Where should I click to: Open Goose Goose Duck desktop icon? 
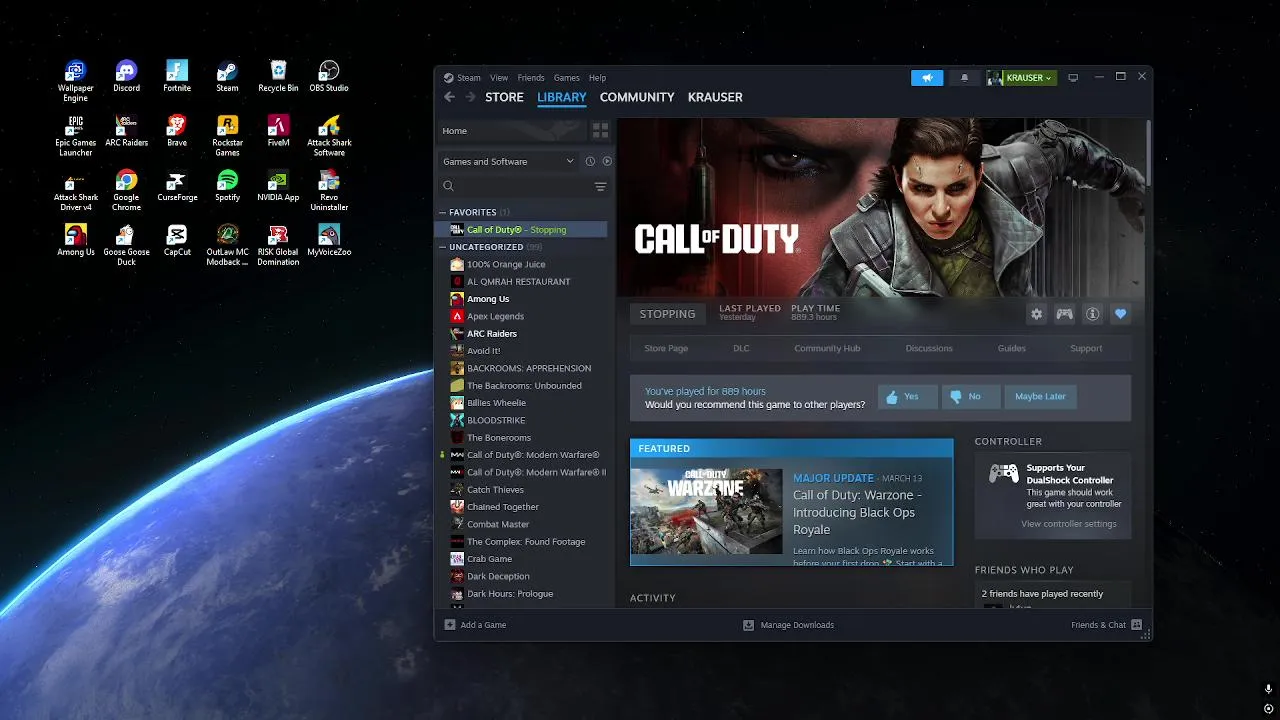click(x=126, y=245)
